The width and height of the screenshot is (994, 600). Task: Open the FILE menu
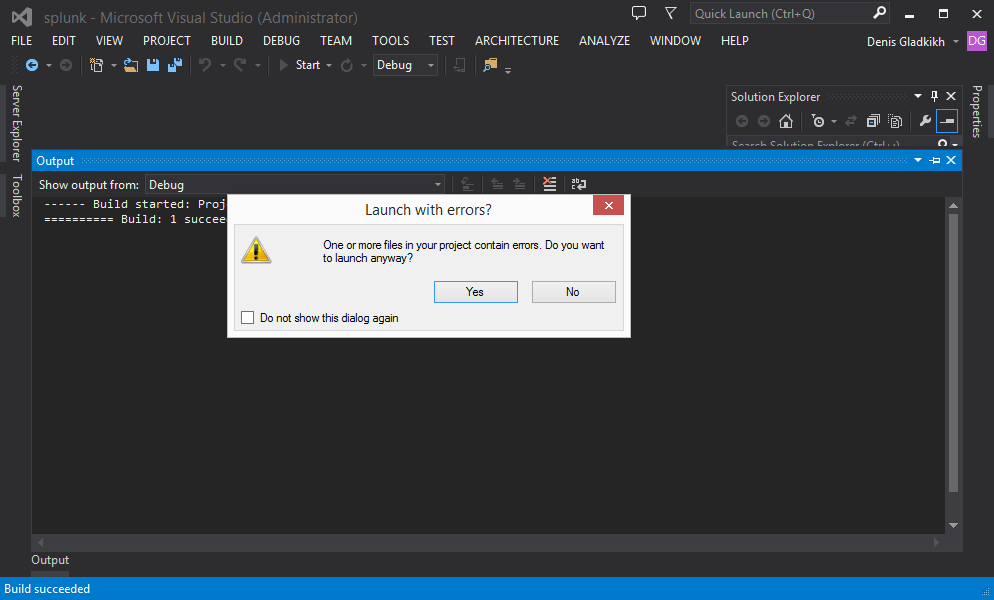click(22, 41)
